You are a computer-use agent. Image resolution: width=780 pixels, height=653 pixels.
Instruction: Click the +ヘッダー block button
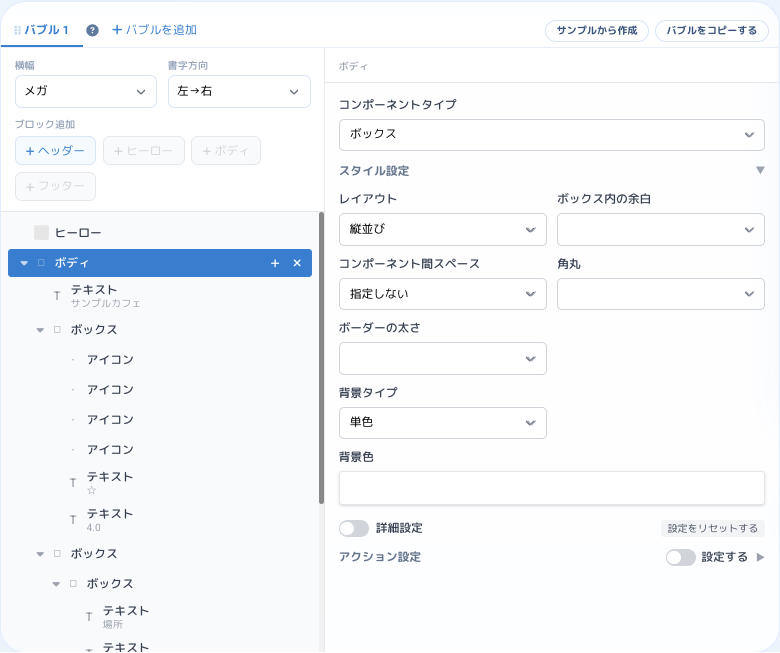coord(55,151)
